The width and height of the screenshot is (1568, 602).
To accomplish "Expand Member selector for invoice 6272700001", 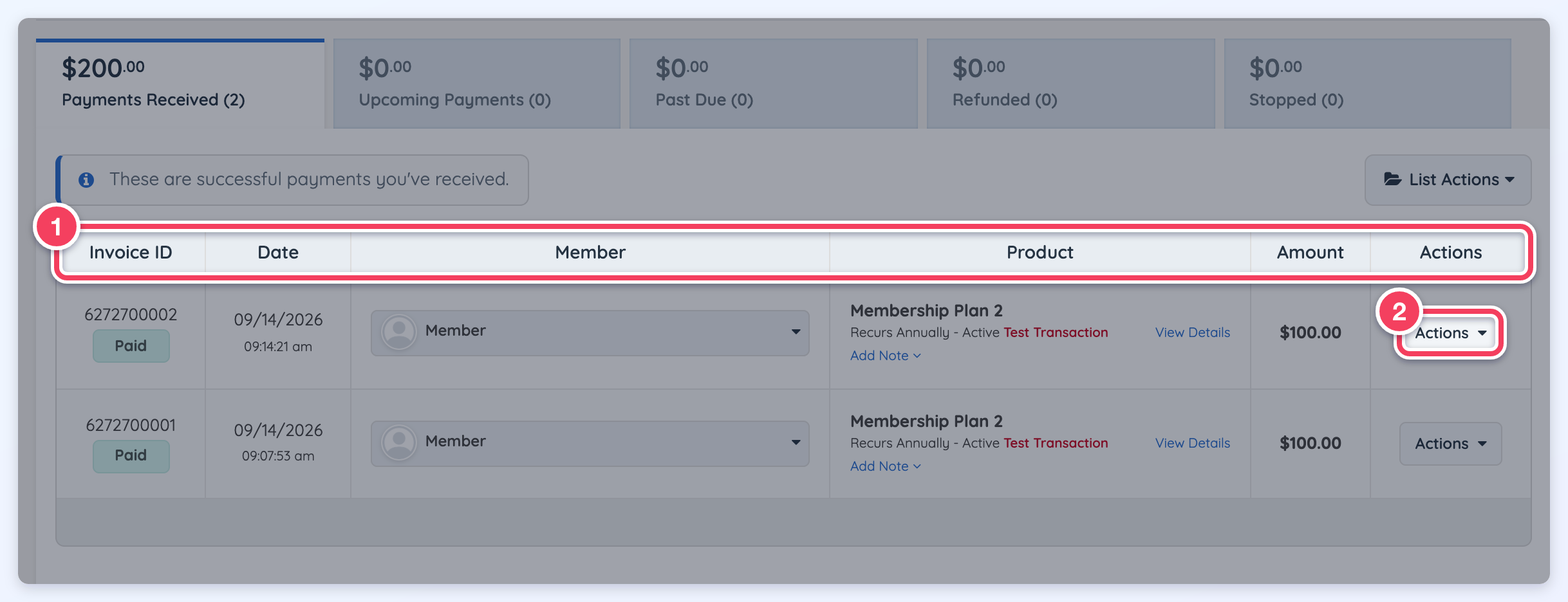I will tap(590, 443).
